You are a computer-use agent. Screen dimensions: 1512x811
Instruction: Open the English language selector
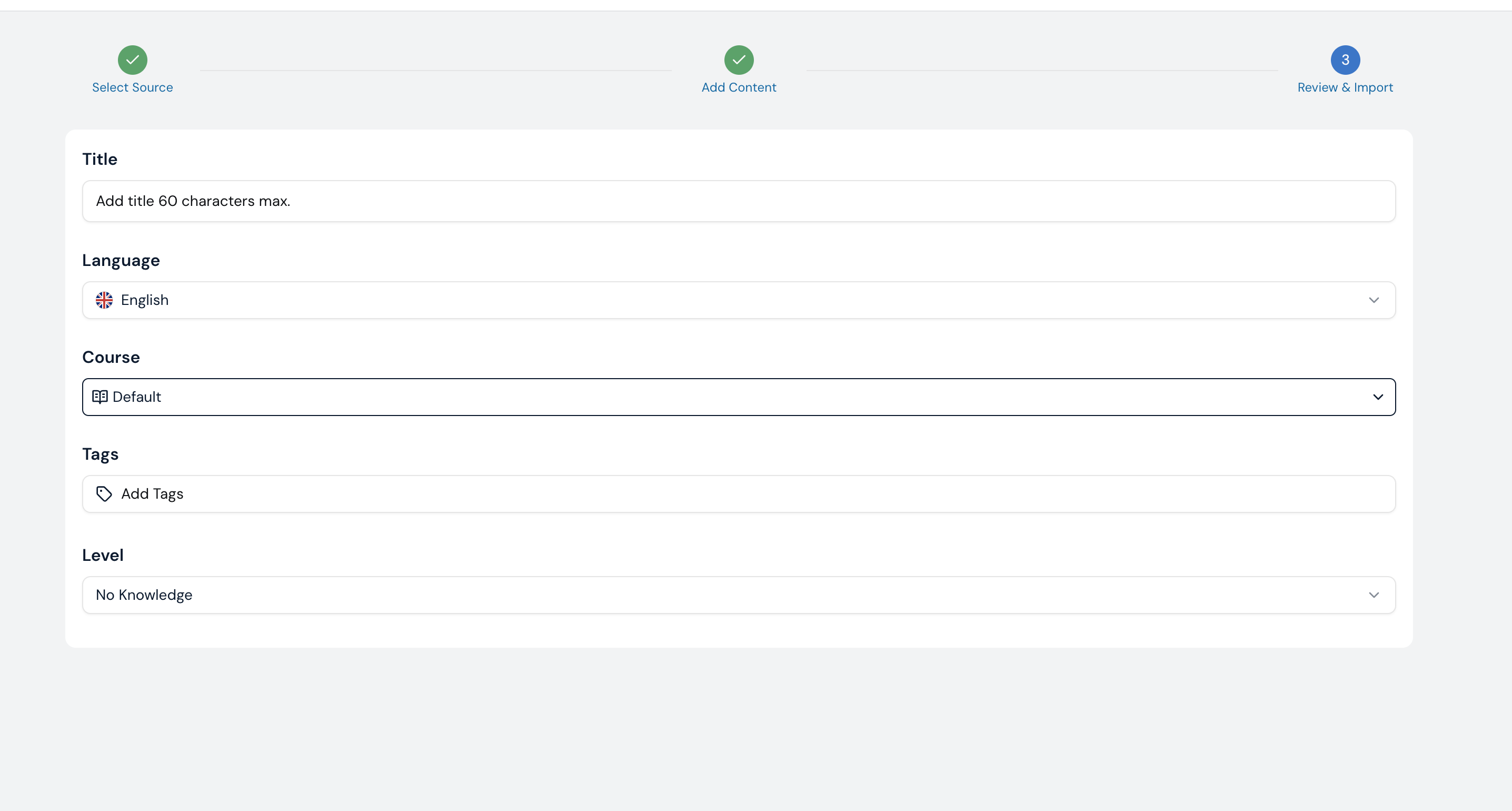pos(739,300)
